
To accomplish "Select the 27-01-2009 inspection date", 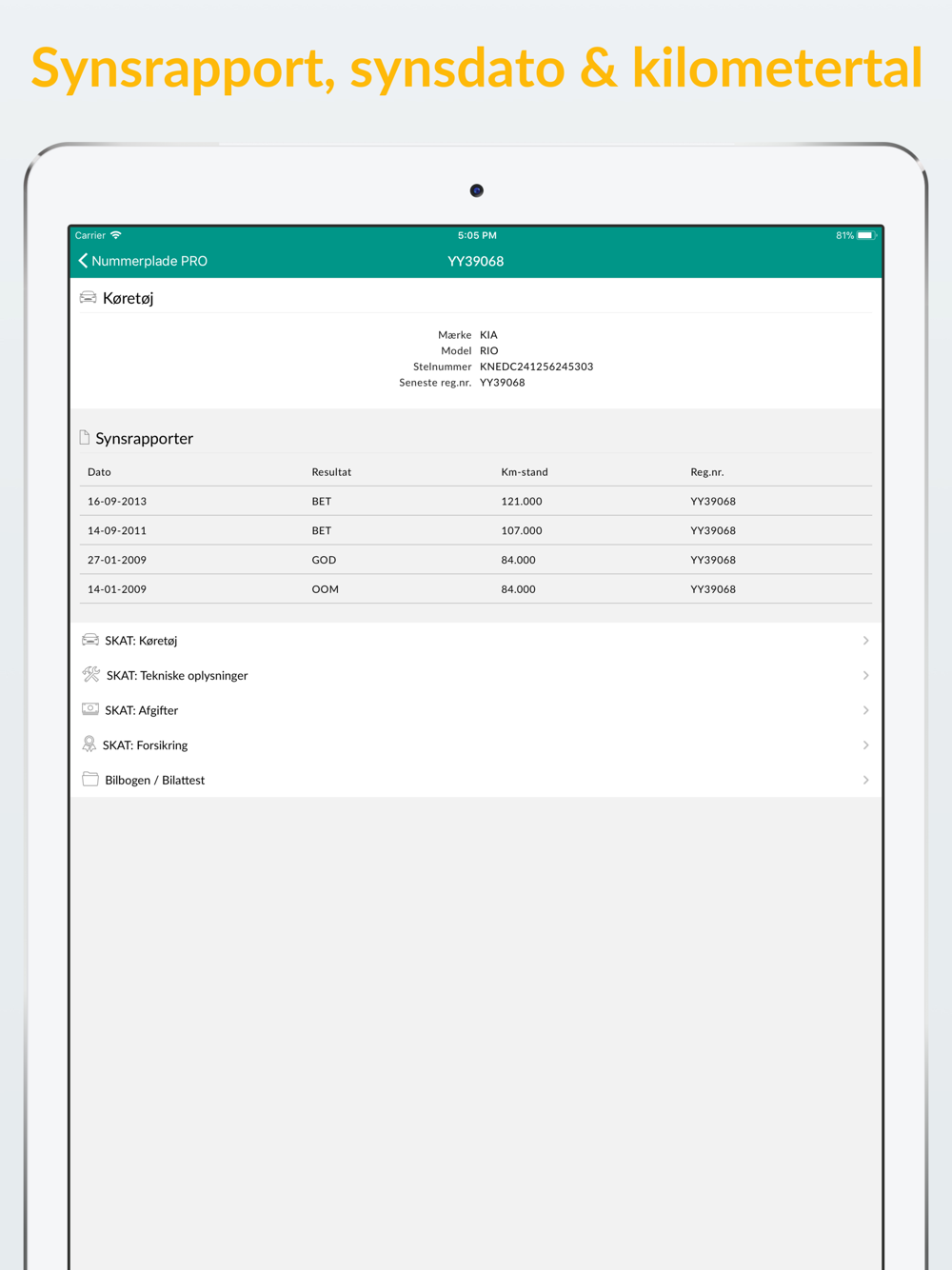I will [x=117, y=560].
